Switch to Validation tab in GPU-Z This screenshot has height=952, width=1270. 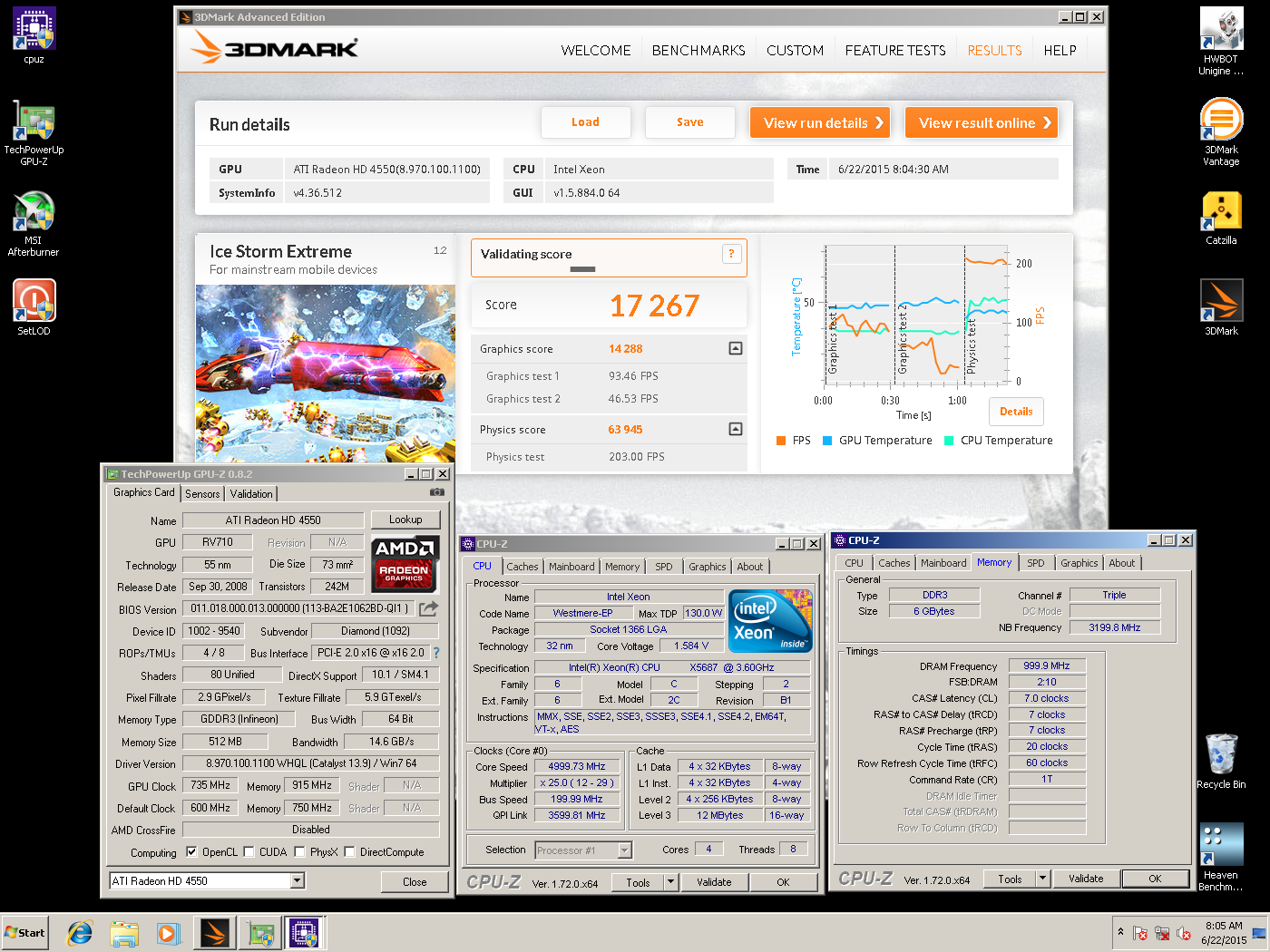pyautogui.click(x=251, y=494)
